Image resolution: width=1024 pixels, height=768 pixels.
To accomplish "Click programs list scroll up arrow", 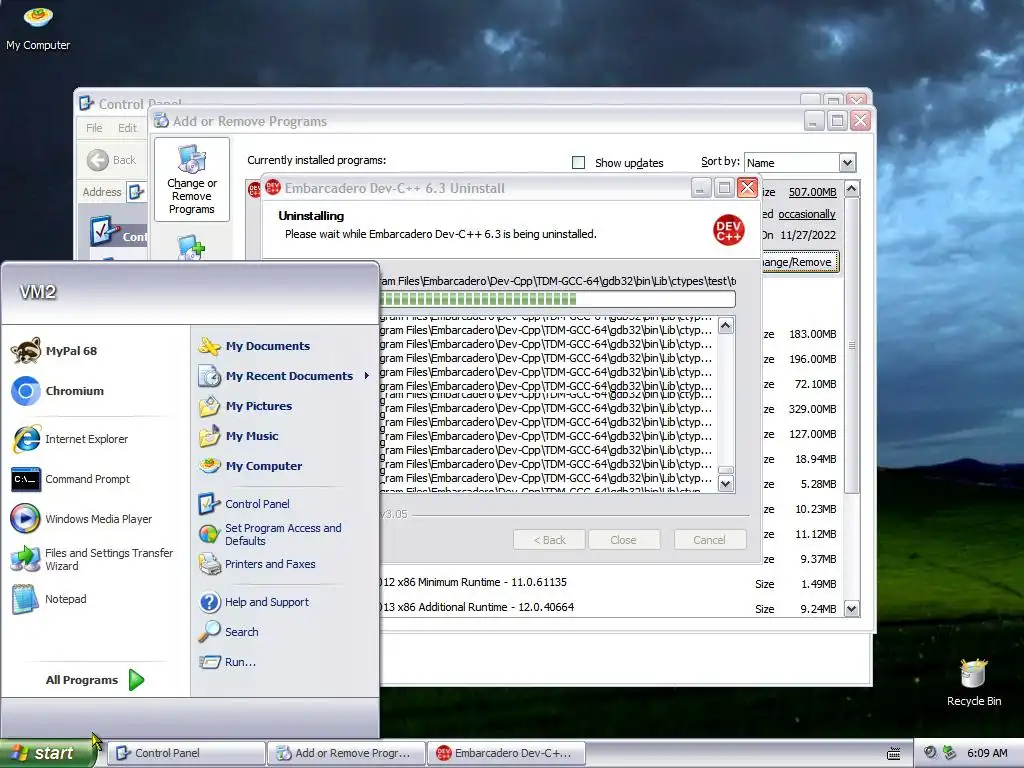I will click(x=852, y=189).
